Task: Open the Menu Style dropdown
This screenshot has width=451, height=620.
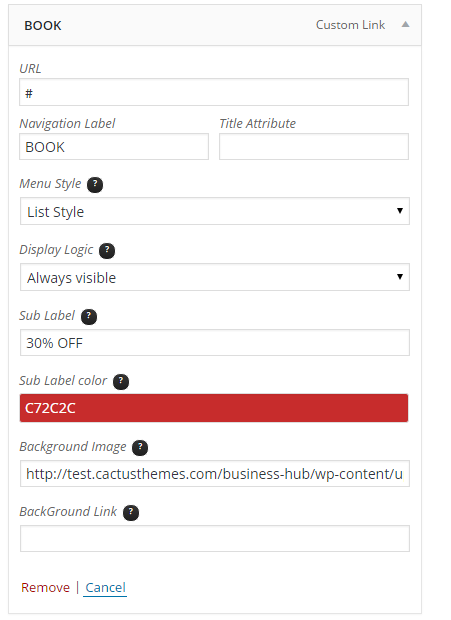Action: (215, 211)
